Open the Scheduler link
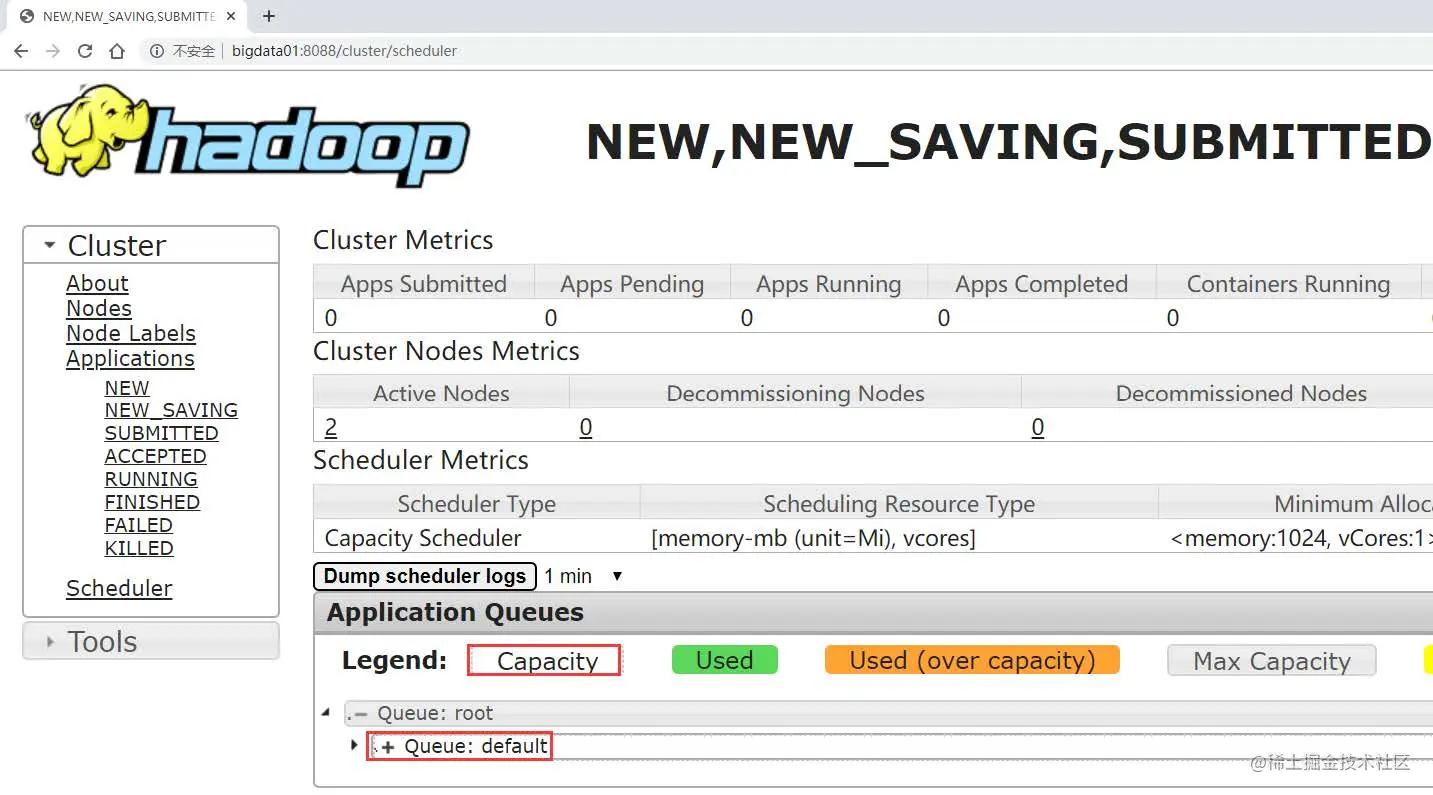Screen dimensions: 1433x795 [x=119, y=589]
